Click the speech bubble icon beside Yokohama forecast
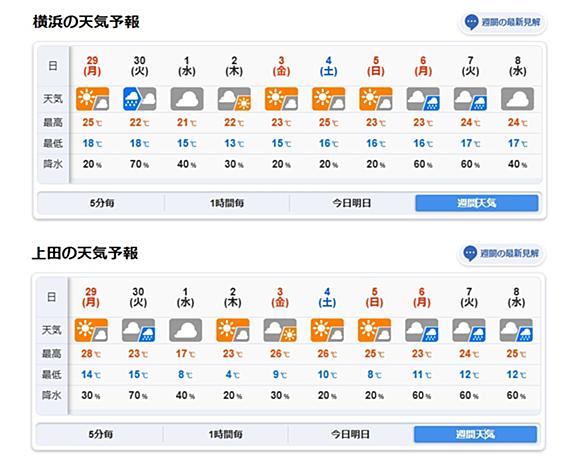 tap(471, 22)
